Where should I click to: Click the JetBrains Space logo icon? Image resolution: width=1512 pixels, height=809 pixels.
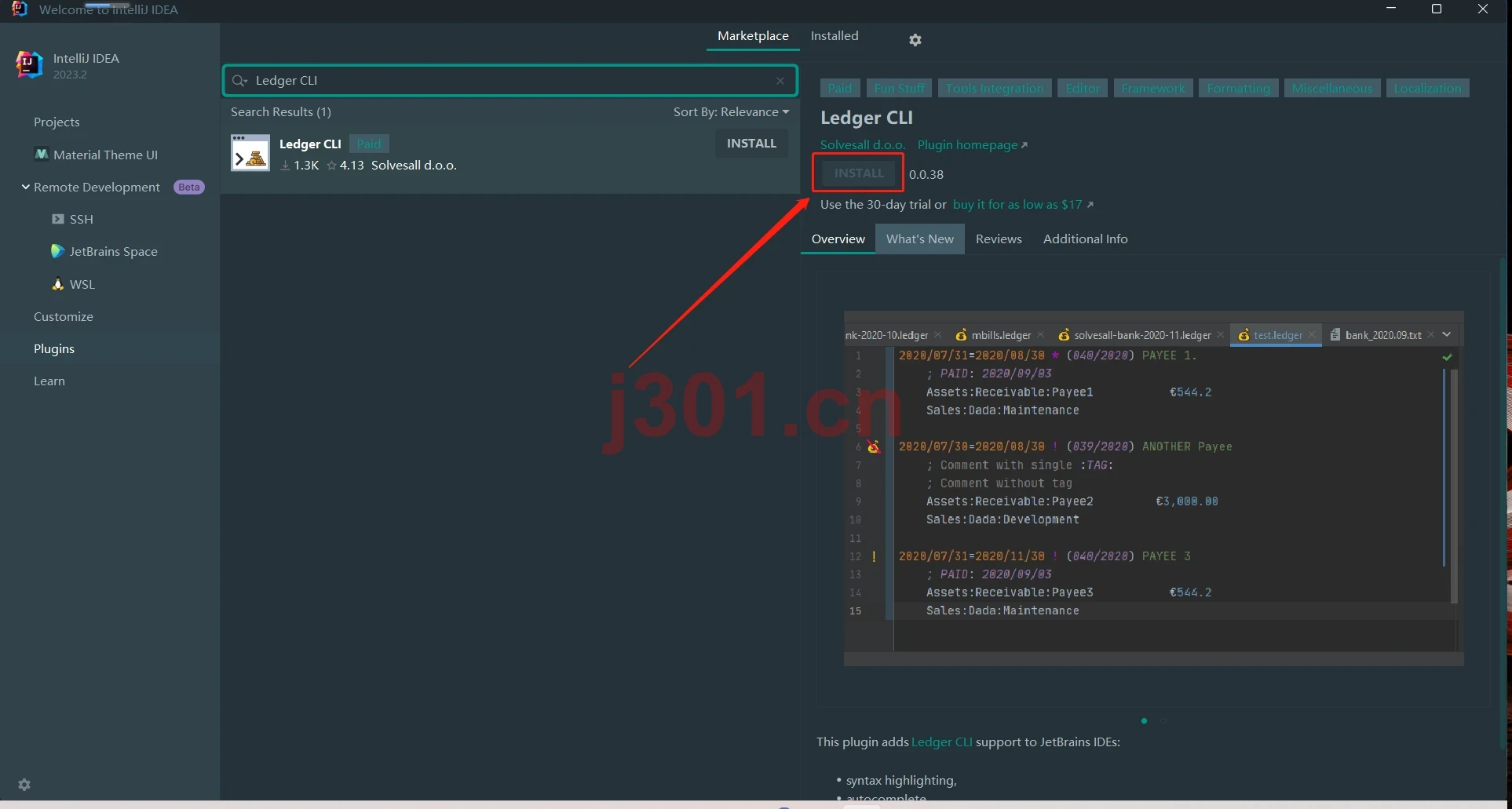click(x=57, y=251)
